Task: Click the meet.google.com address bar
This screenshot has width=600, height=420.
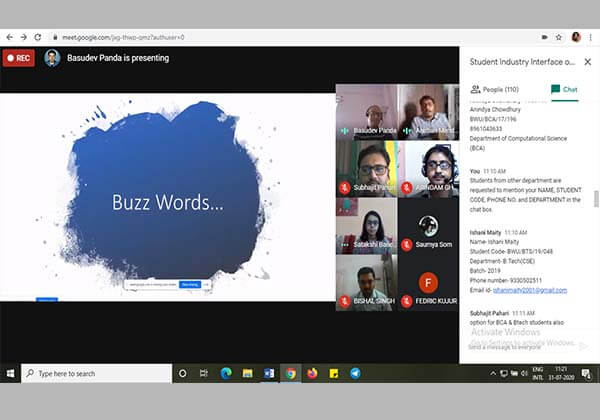Action: point(200,37)
